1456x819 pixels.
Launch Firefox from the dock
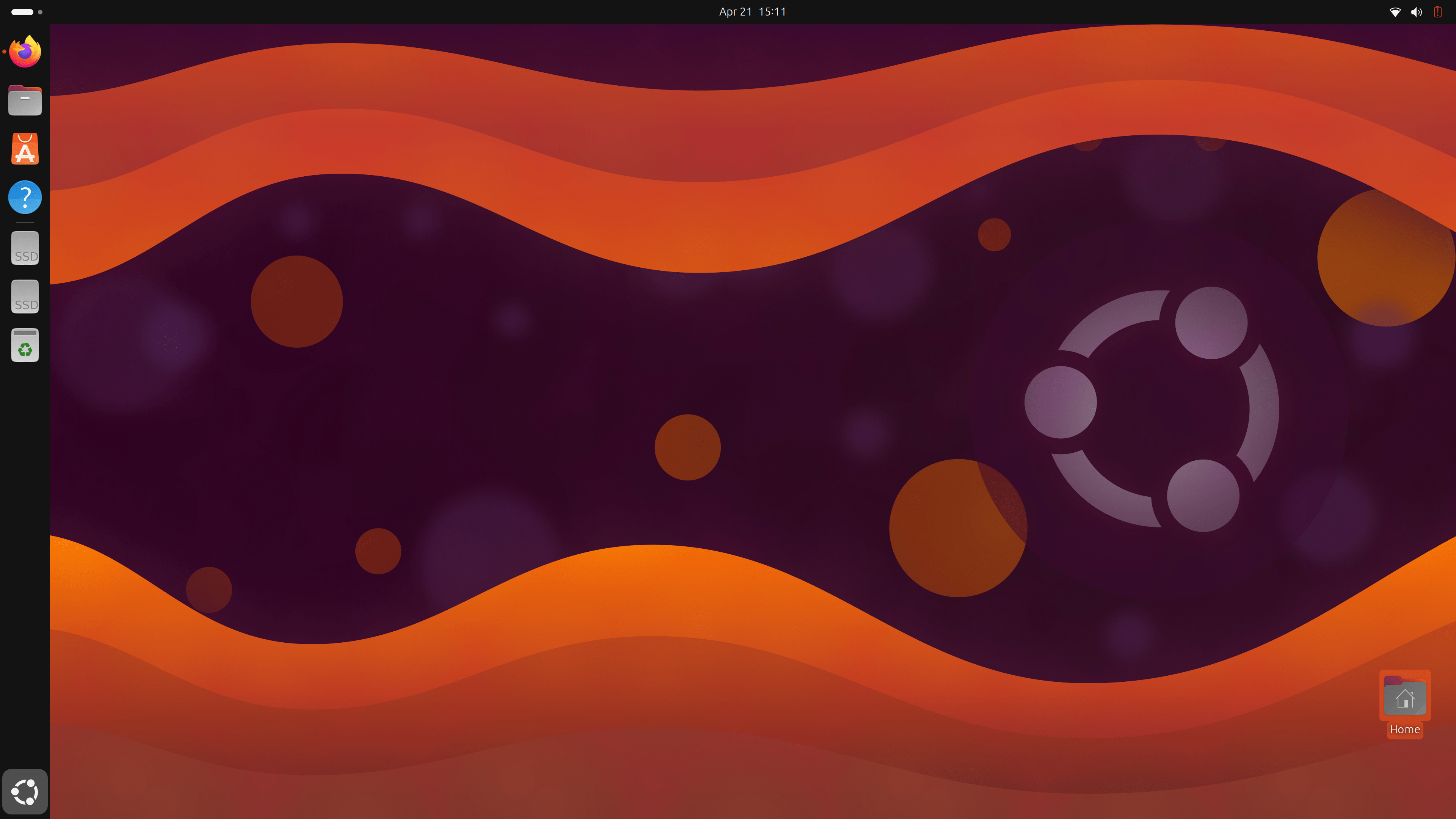click(x=25, y=52)
